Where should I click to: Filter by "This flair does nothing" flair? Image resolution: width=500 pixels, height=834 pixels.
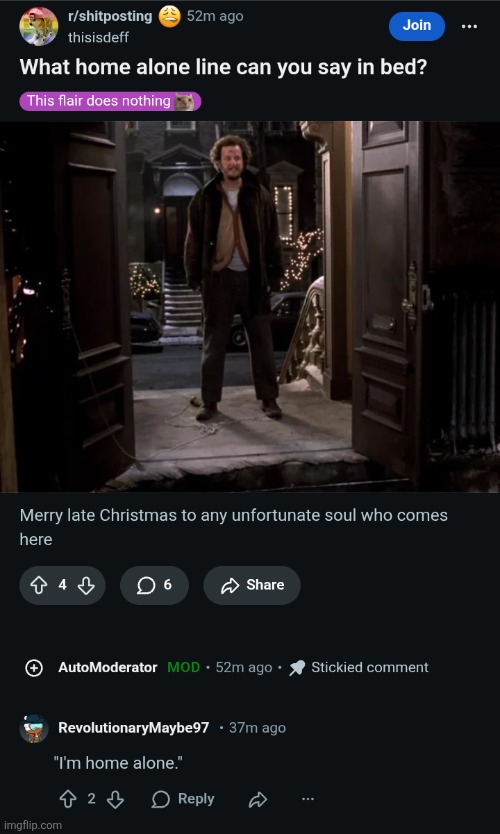(111, 101)
